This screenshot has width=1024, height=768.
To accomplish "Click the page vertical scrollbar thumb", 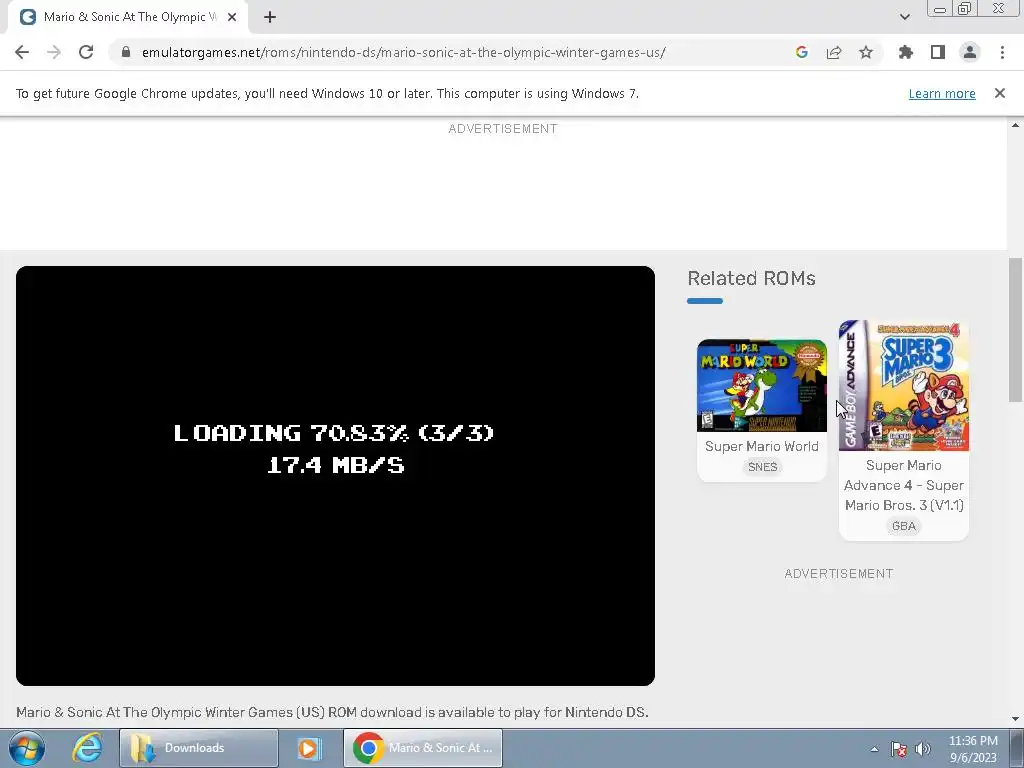I will point(1016,330).
